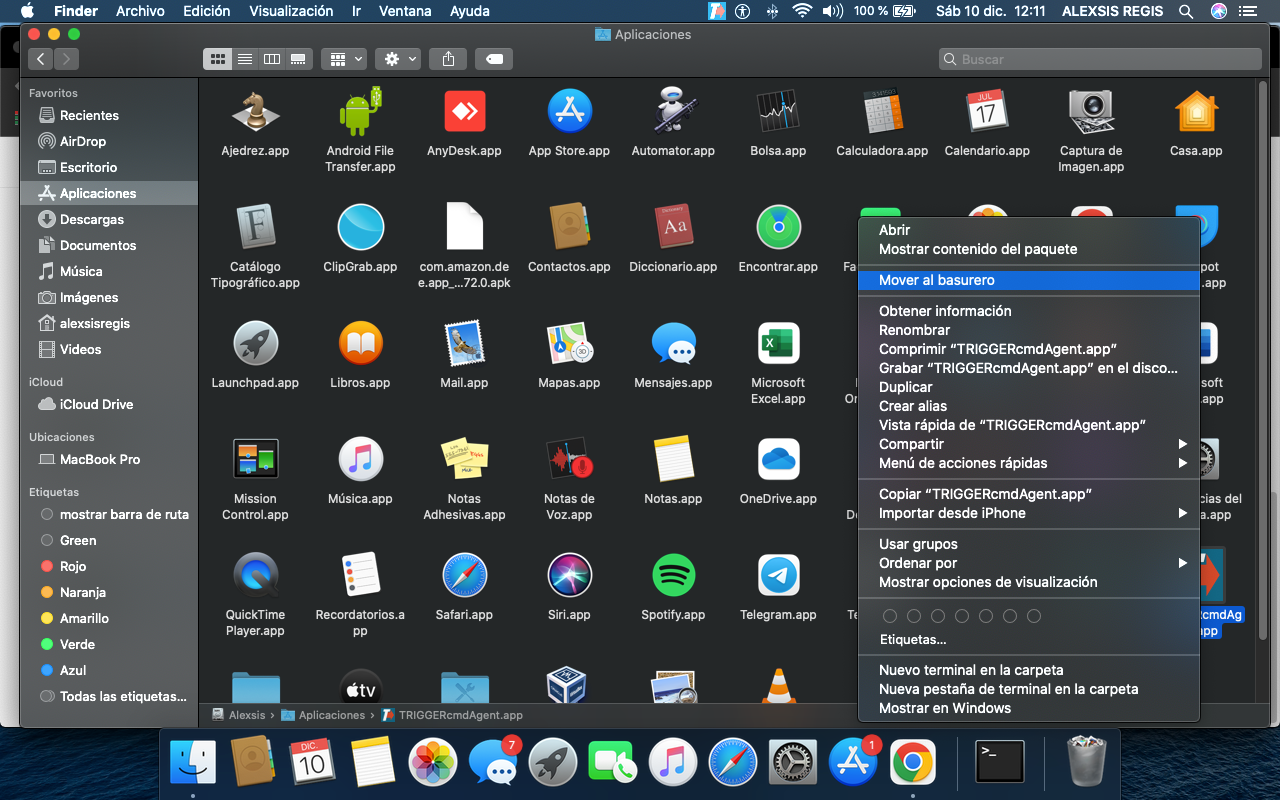Select Catálogo Tipográfico.app icon
Viewport: 1280px width, 800px height.
coord(255,227)
